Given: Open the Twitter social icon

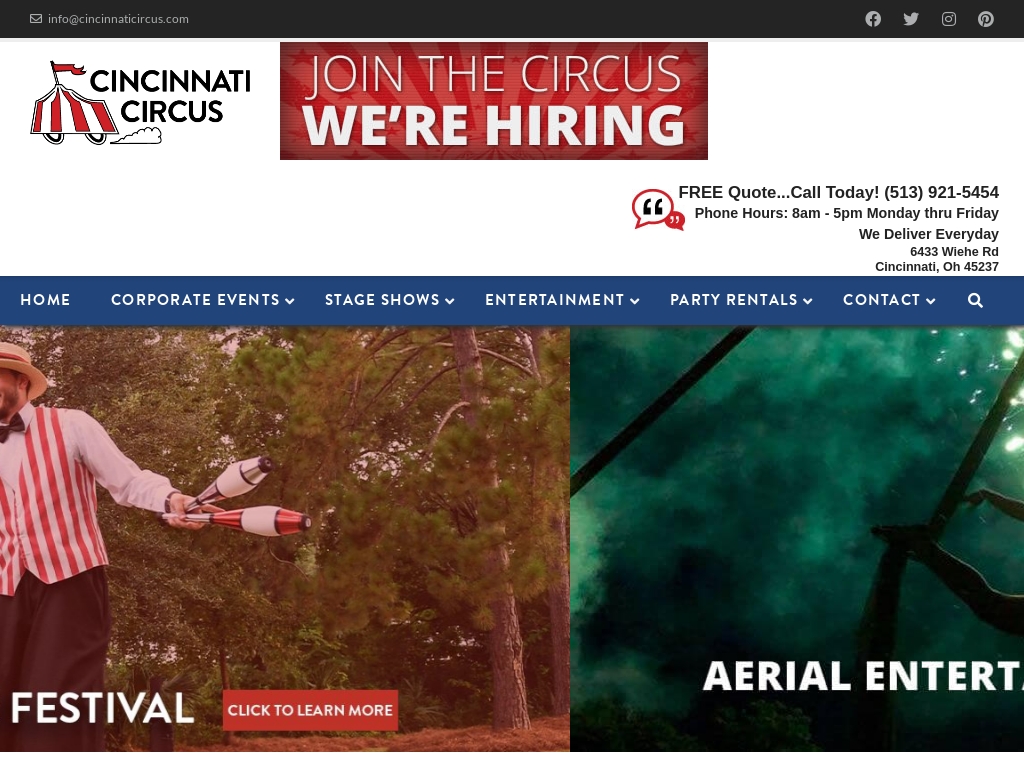Looking at the screenshot, I should (911, 19).
